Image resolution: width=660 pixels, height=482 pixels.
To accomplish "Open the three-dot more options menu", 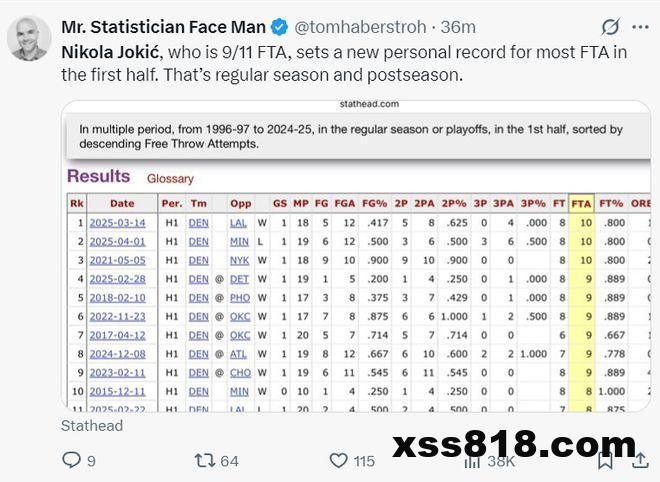I will 640,27.
